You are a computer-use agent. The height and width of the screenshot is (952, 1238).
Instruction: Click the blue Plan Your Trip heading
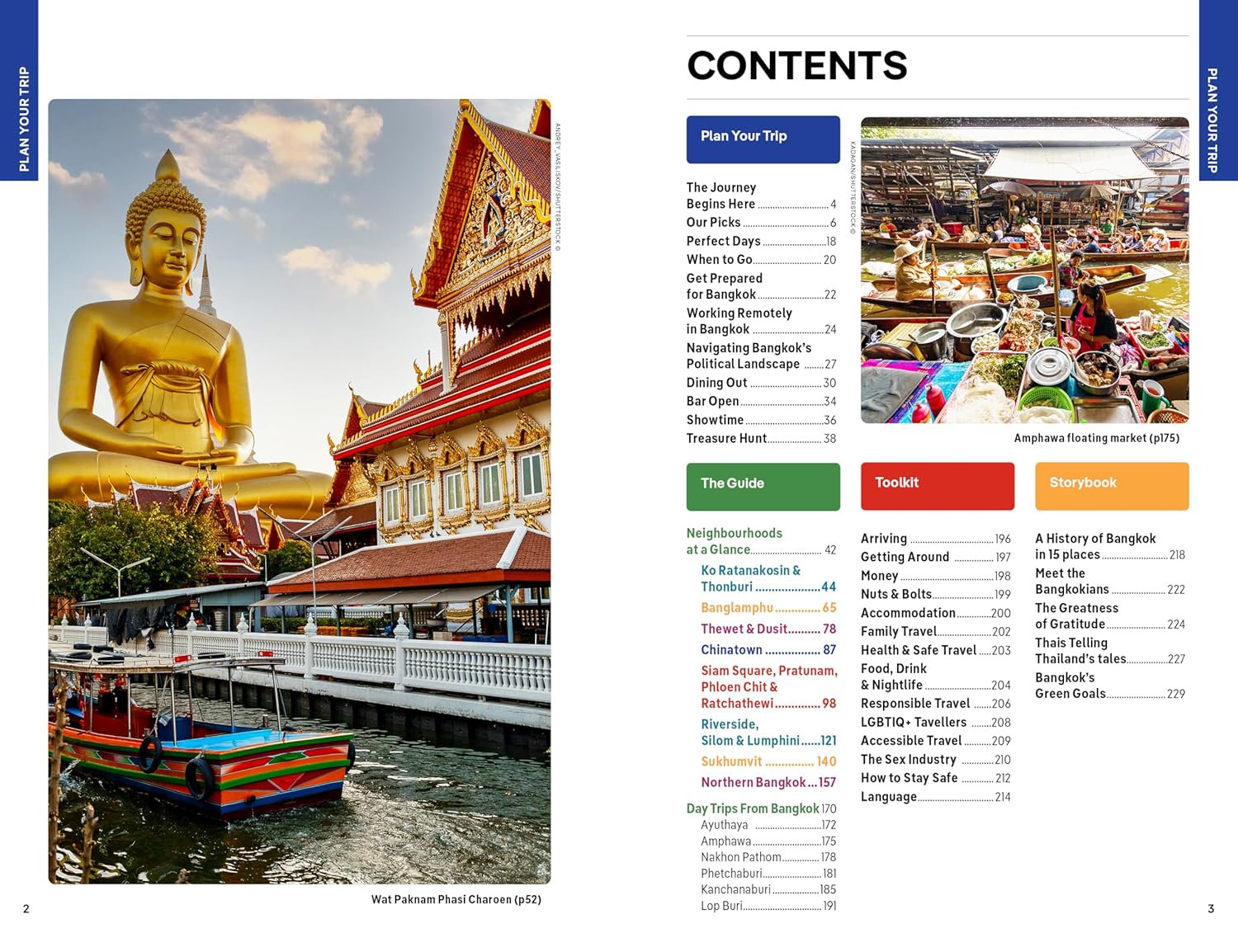tap(763, 139)
